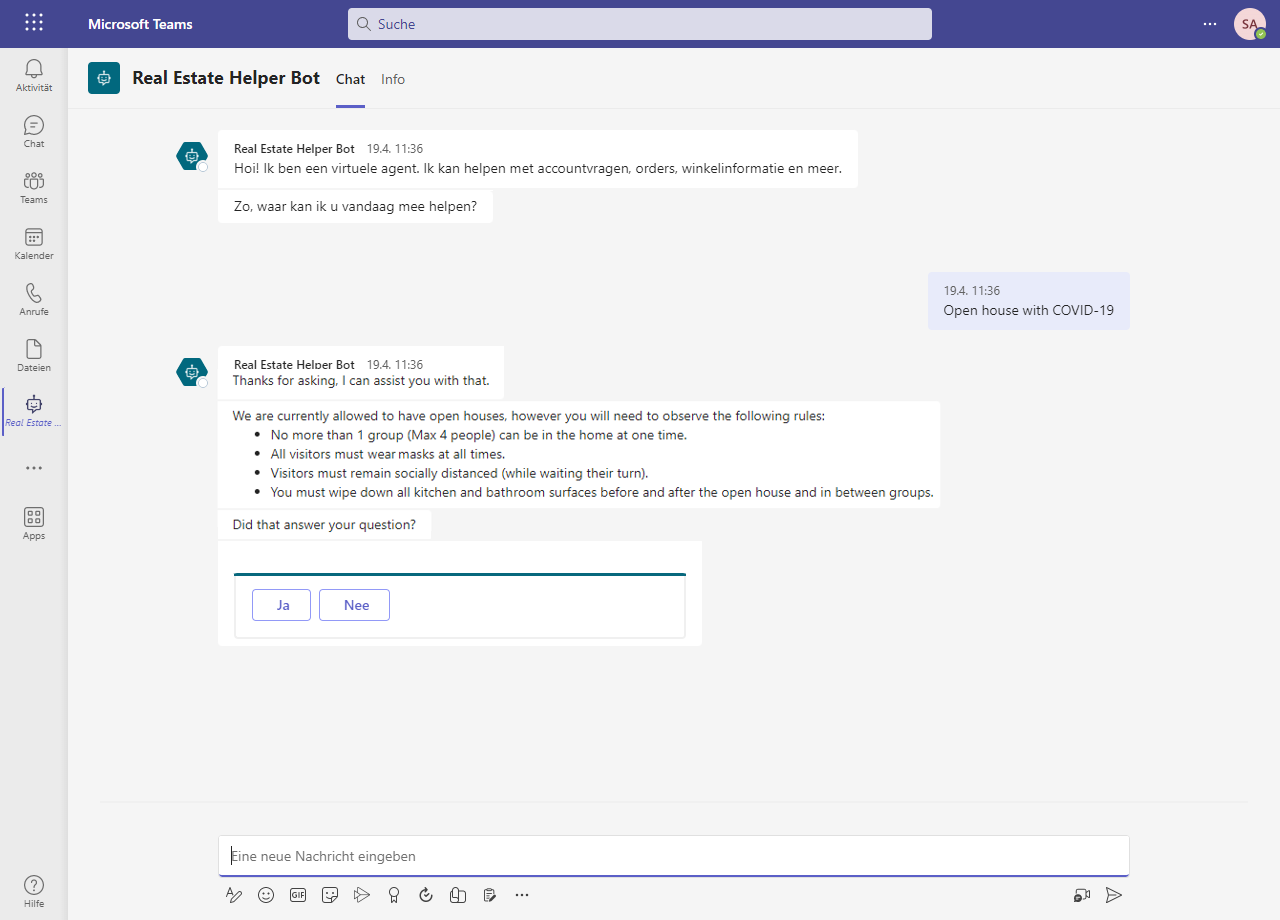Image resolution: width=1280 pixels, height=920 pixels.
Task: Click 'Zo, waar kan ik u vandaag mee helpen?'
Action: point(355,207)
